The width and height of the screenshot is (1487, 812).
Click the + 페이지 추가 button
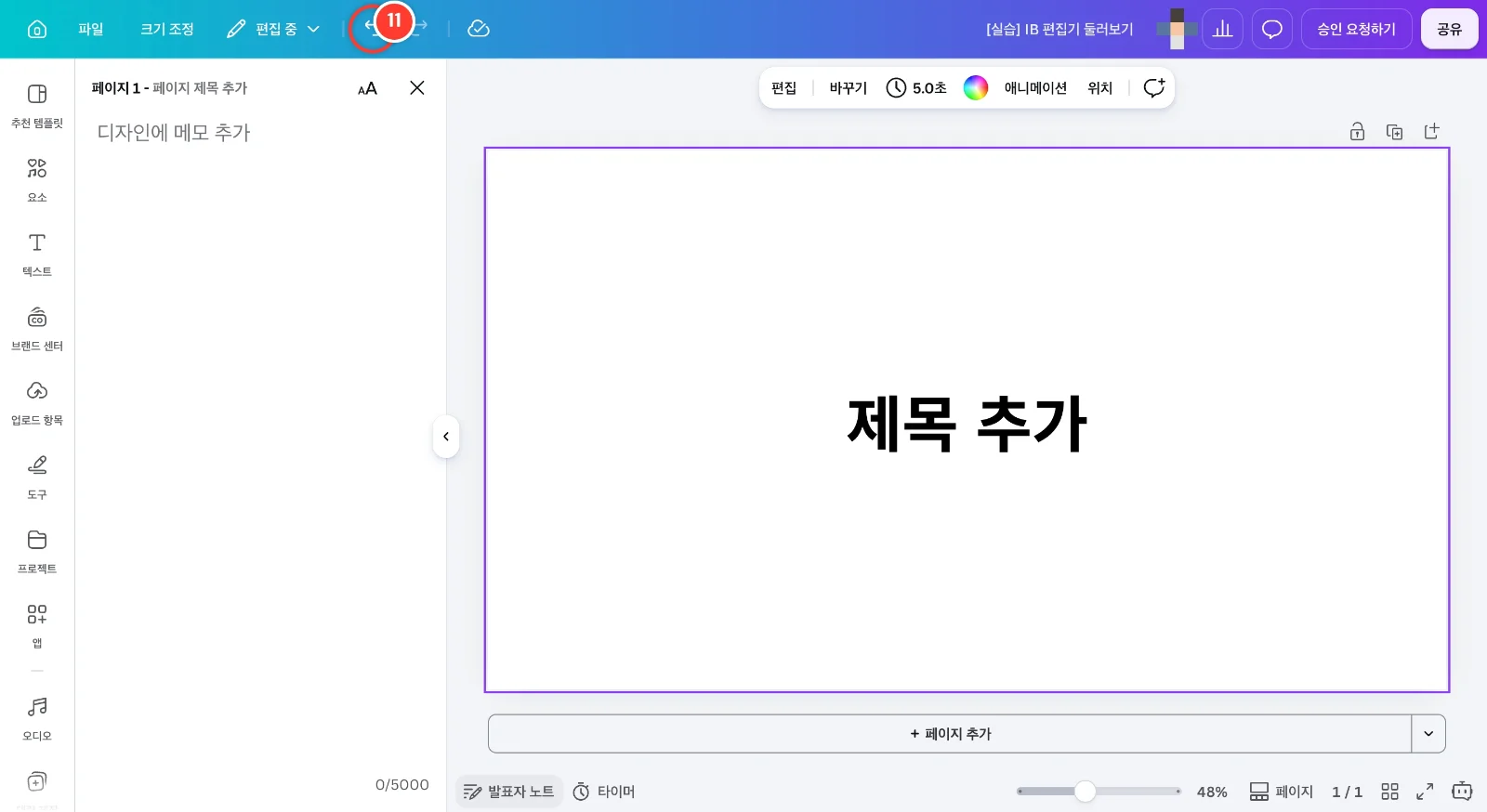pyautogui.click(x=950, y=734)
